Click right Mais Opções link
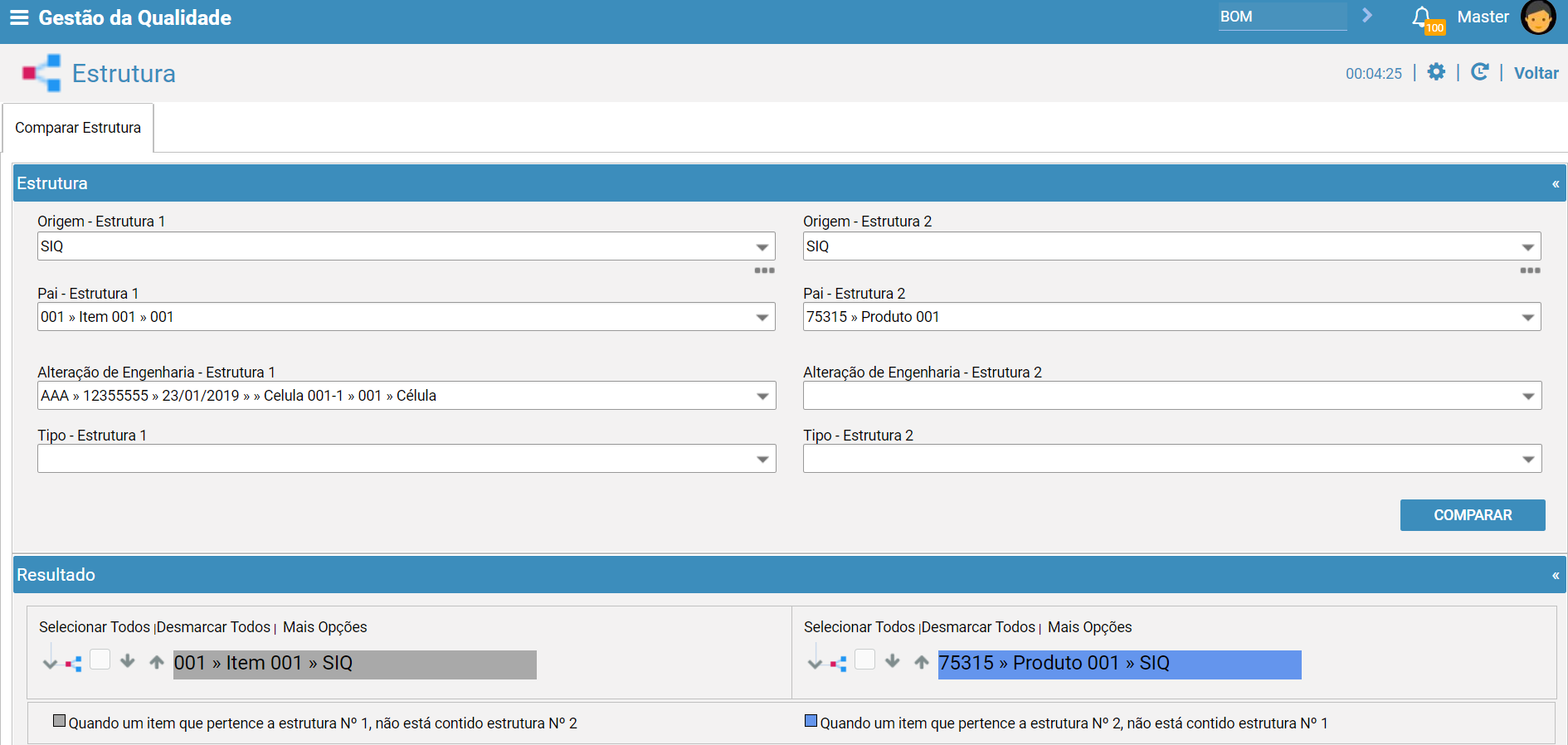Image resolution: width=1568 pixels, height=745 pixels. pyautogui.click(x=1090, y=627)
